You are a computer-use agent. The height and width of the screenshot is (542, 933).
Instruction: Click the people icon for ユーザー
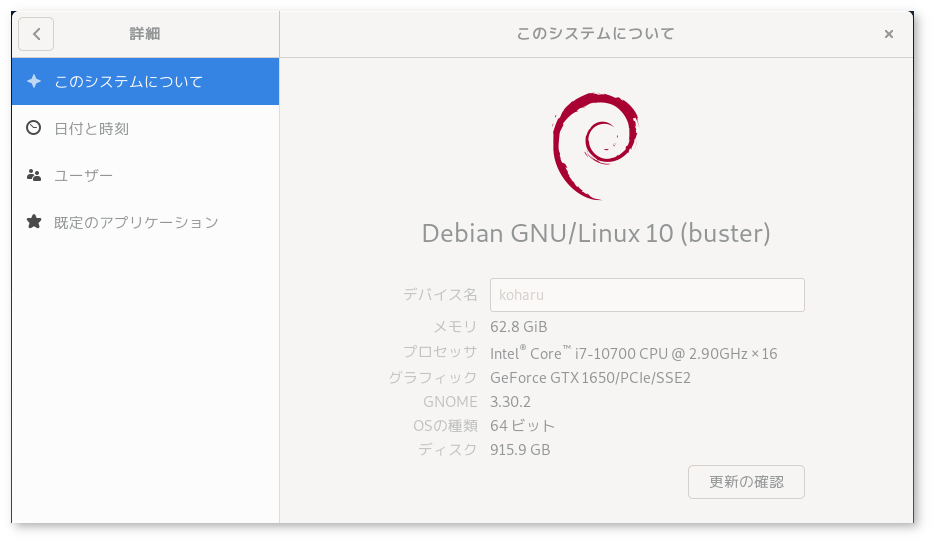point(34,175)
